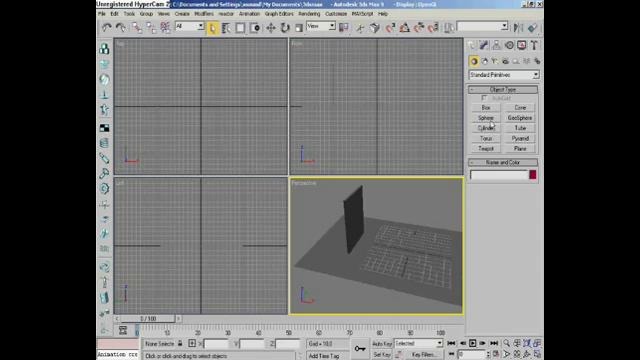Open the selection filter All dropdown

[x=189, y=26]
